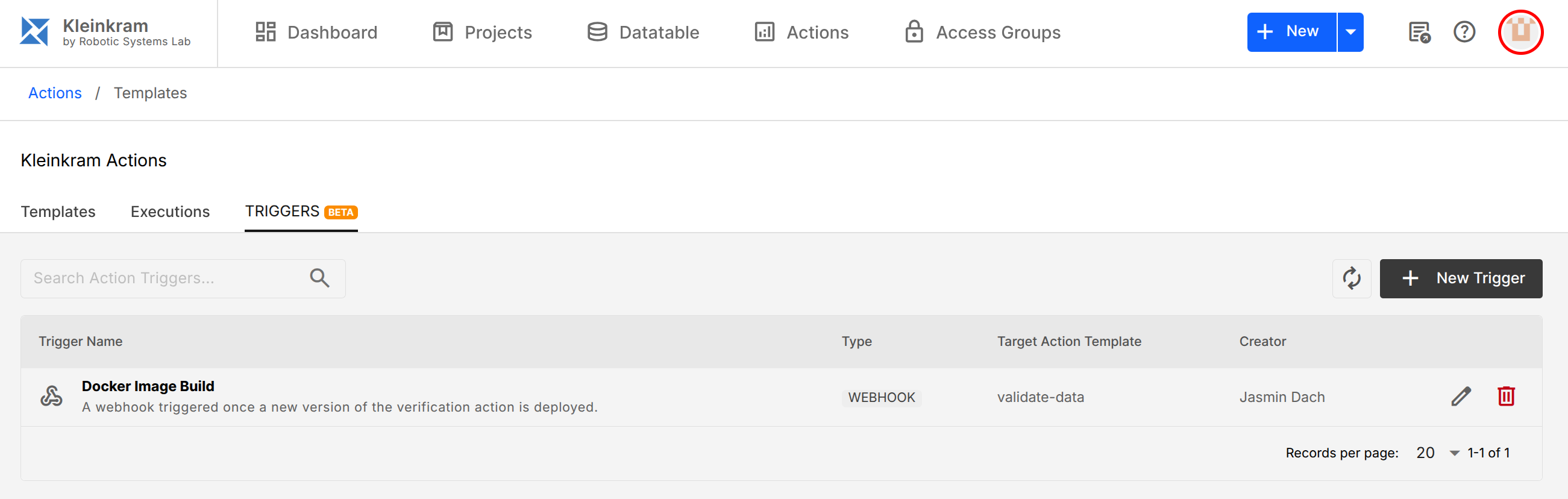Screen dimensions: 1568x499
Task: Click the search magnifier icon
Action: 319,278
